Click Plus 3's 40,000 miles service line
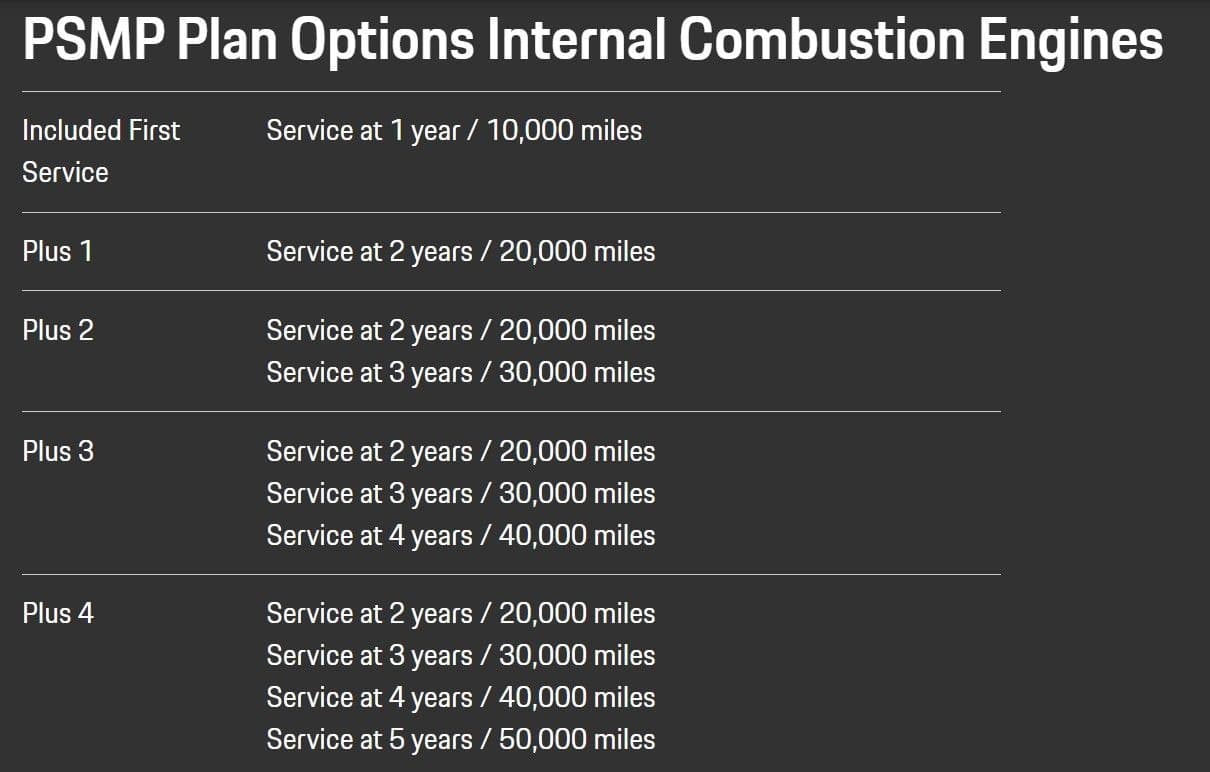The width and height of the screenshot is (1210, 772). coord(460,536)
